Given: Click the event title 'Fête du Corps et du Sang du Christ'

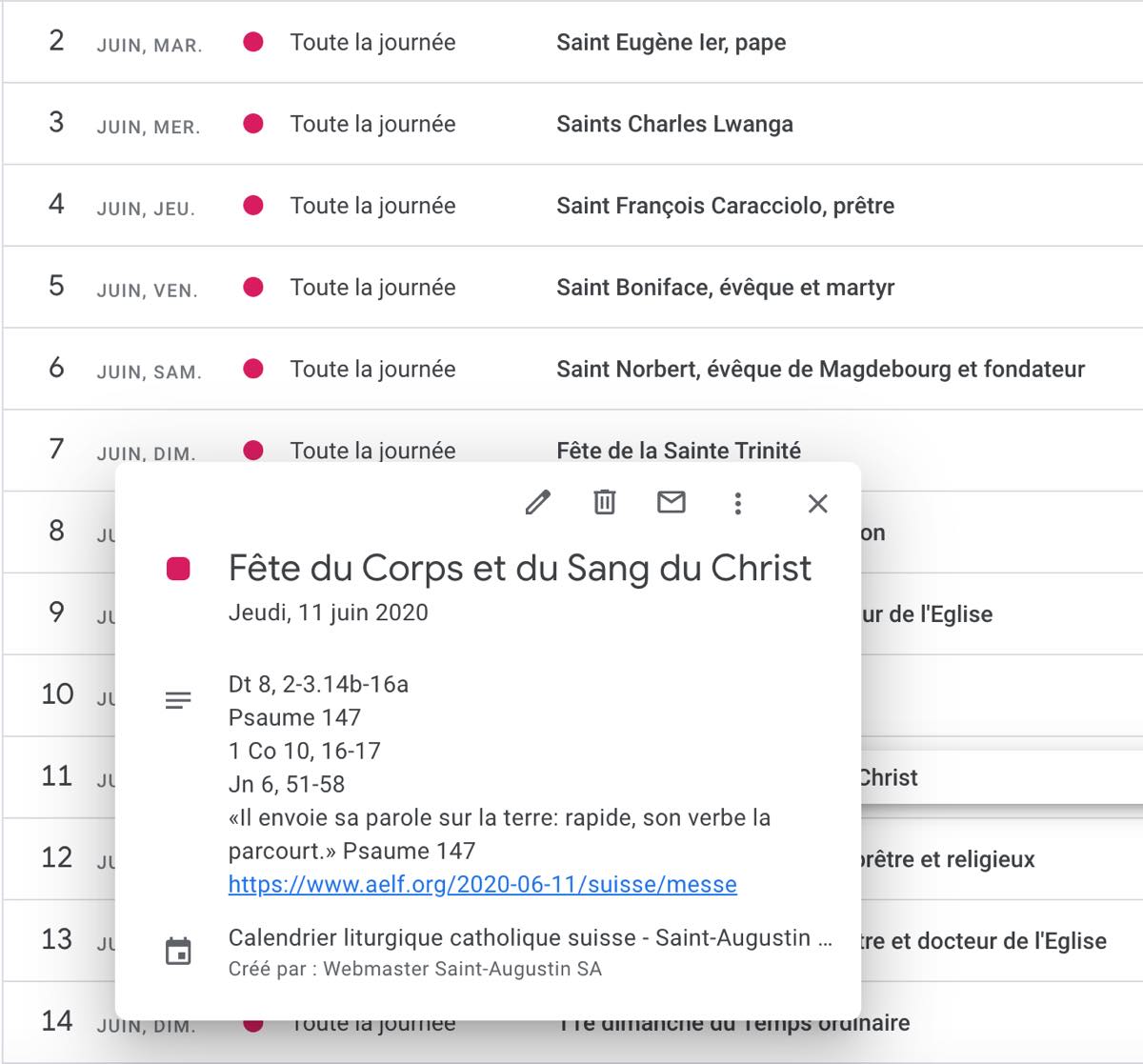Looking at the screenshot, I should coord(520,569).
